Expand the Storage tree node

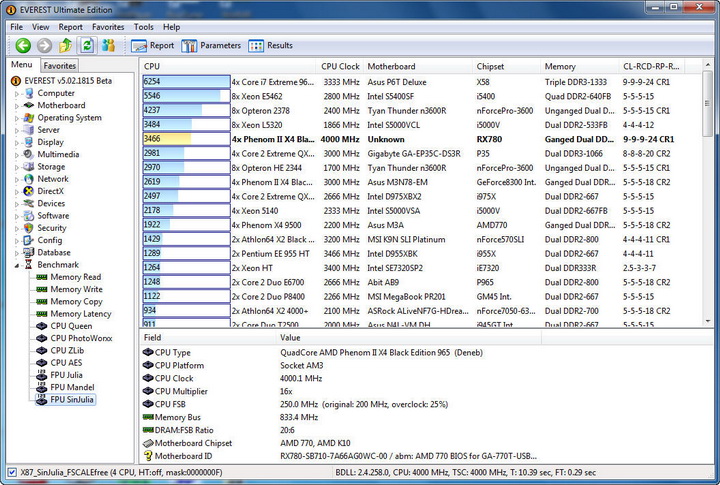17,167
